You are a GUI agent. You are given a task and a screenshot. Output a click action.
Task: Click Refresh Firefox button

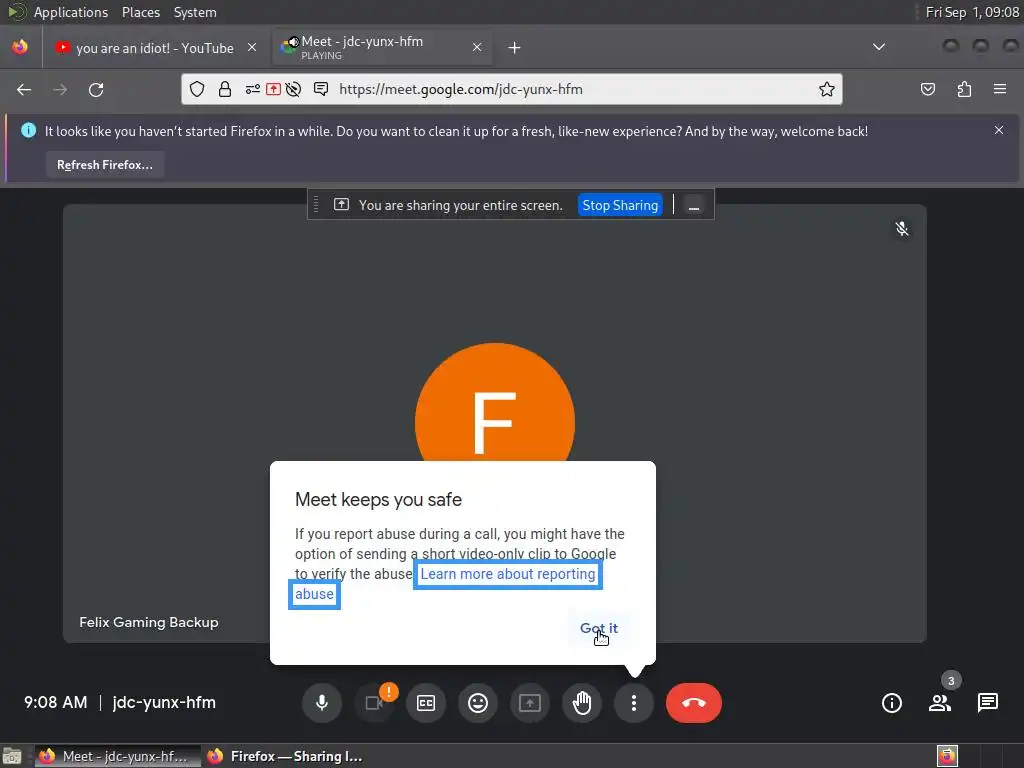[x=104, y=165]
